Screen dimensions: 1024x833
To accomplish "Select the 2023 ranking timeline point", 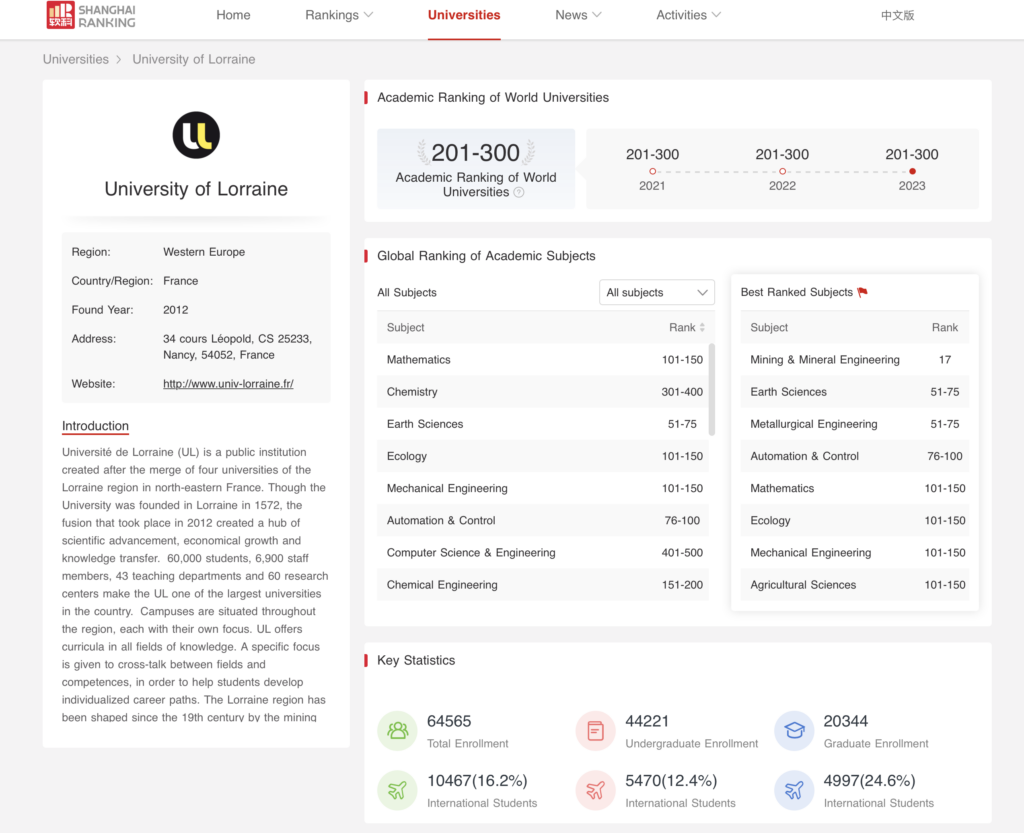I will click(x=912, y=171).
